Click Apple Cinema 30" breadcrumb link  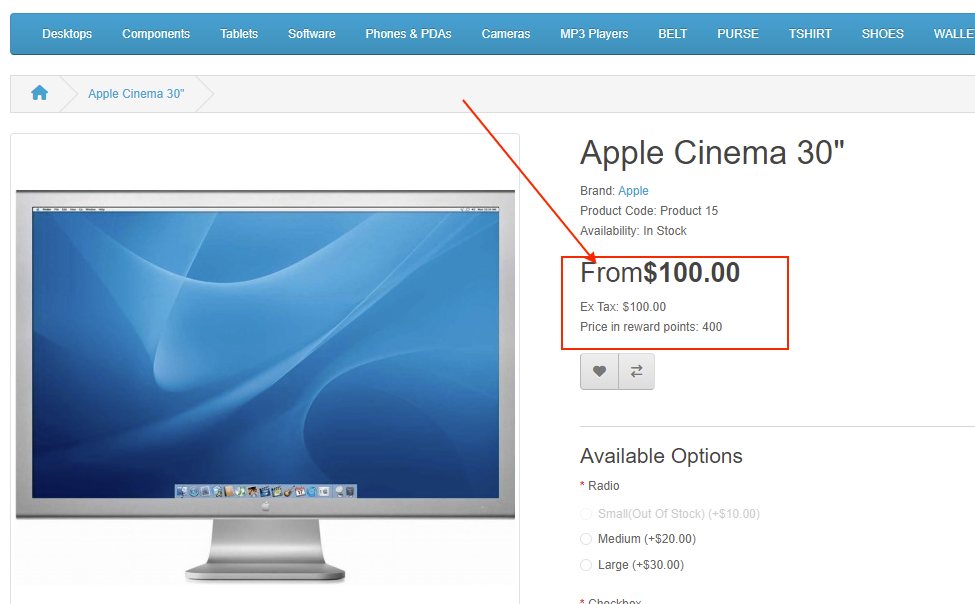click(136, 94)
